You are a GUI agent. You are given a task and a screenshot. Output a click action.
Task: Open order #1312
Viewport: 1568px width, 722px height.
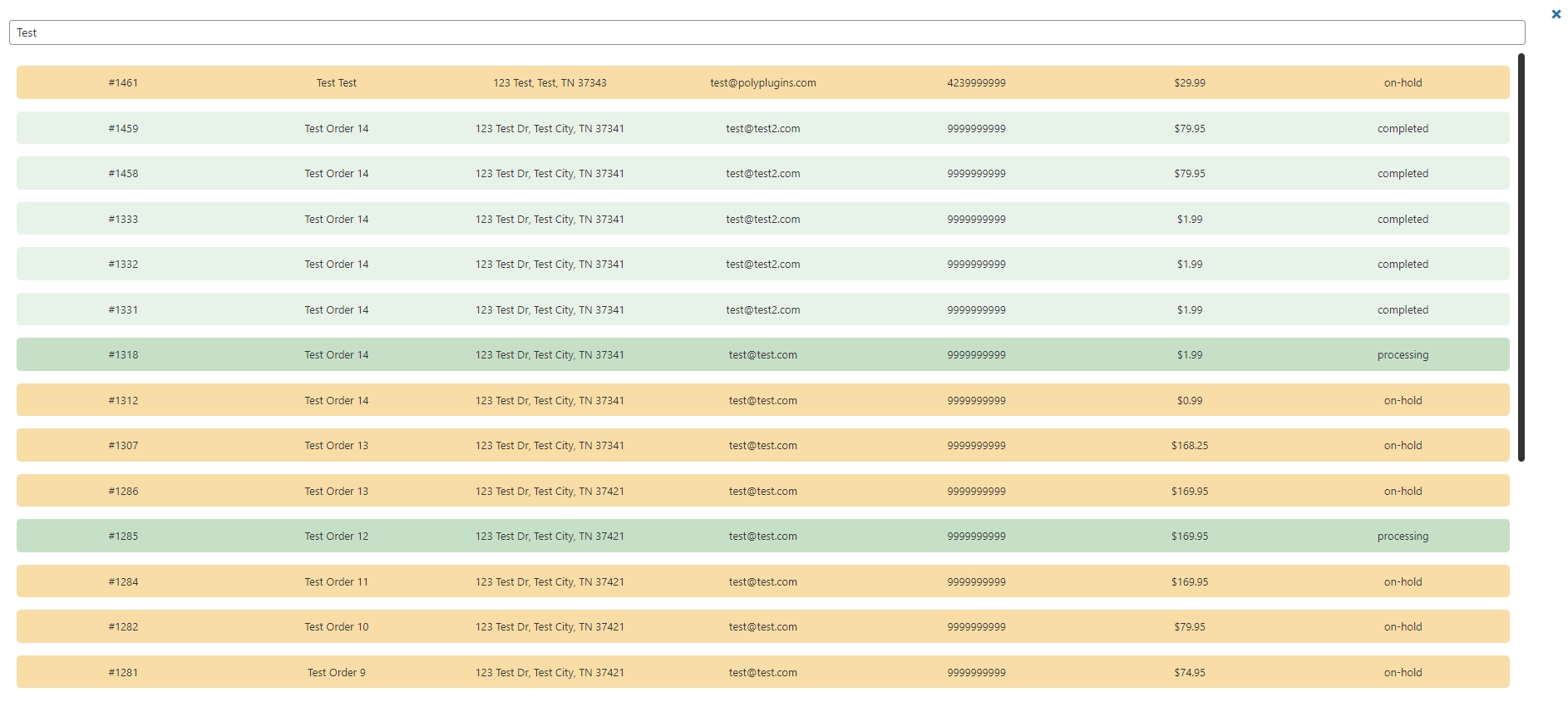(x=762, y=400)
